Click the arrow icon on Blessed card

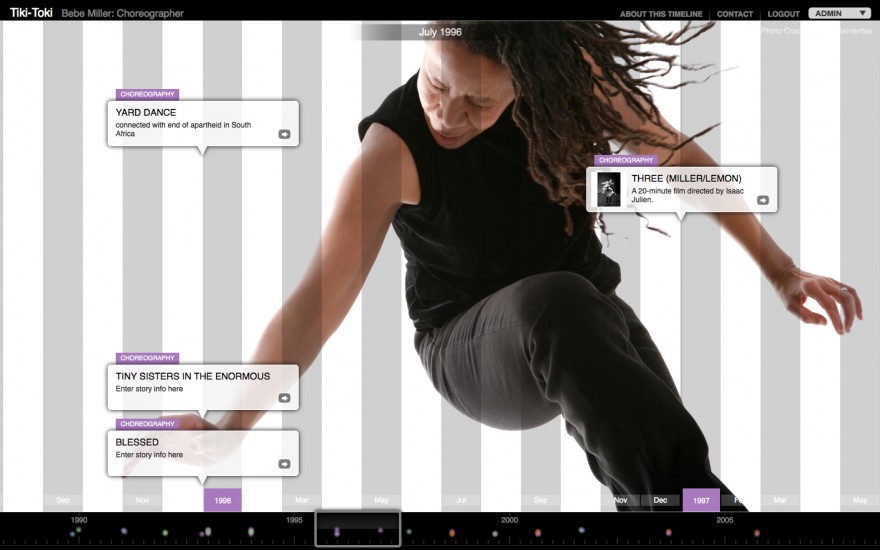(284, 464)
